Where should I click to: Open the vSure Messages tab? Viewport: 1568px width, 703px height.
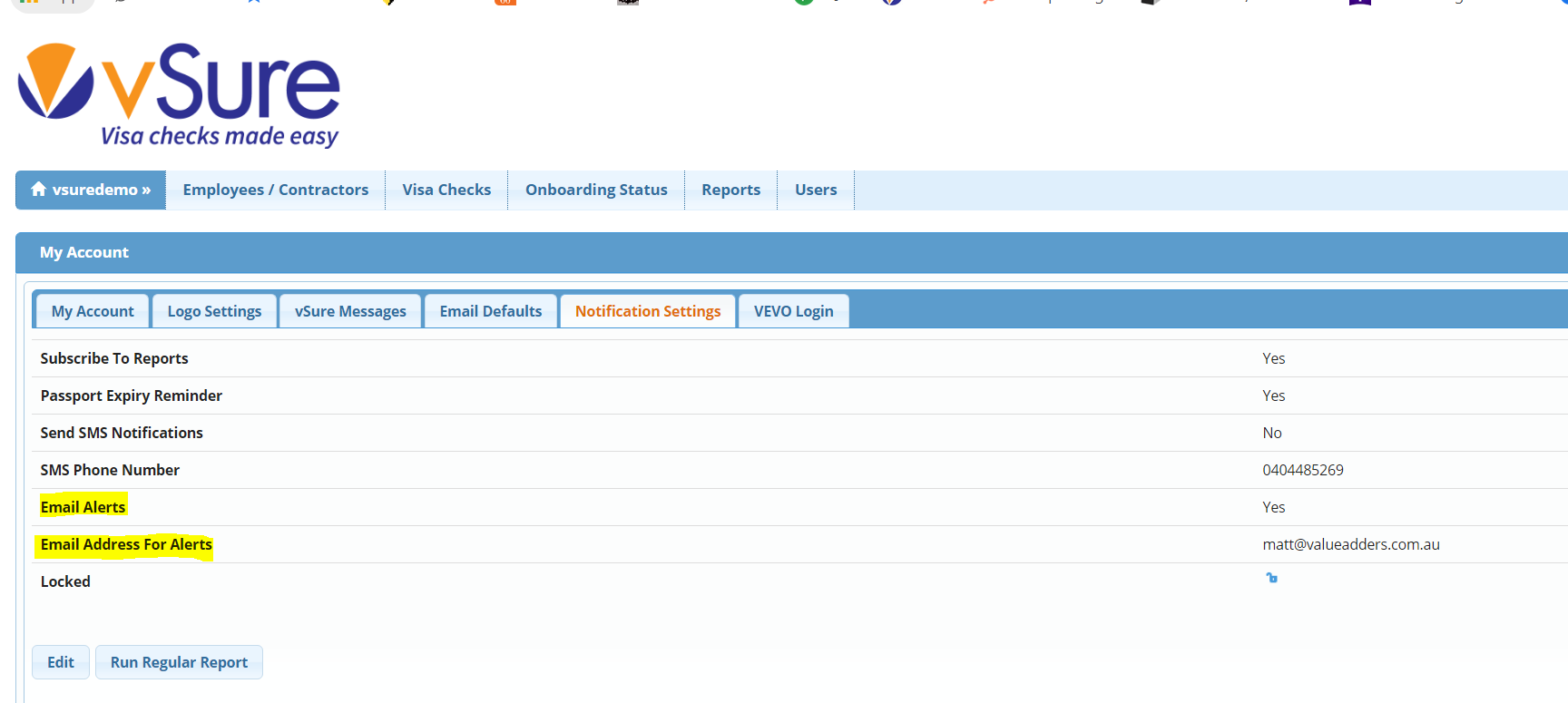(350, 311)
